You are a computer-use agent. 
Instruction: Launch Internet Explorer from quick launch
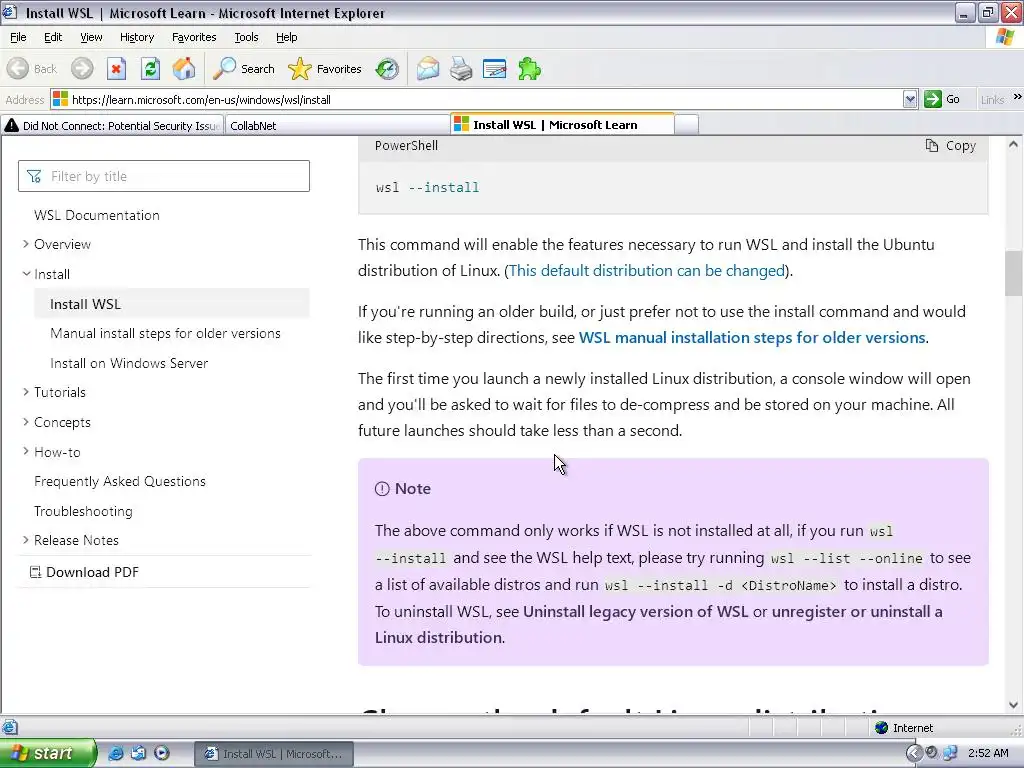[x=116, y=753]
